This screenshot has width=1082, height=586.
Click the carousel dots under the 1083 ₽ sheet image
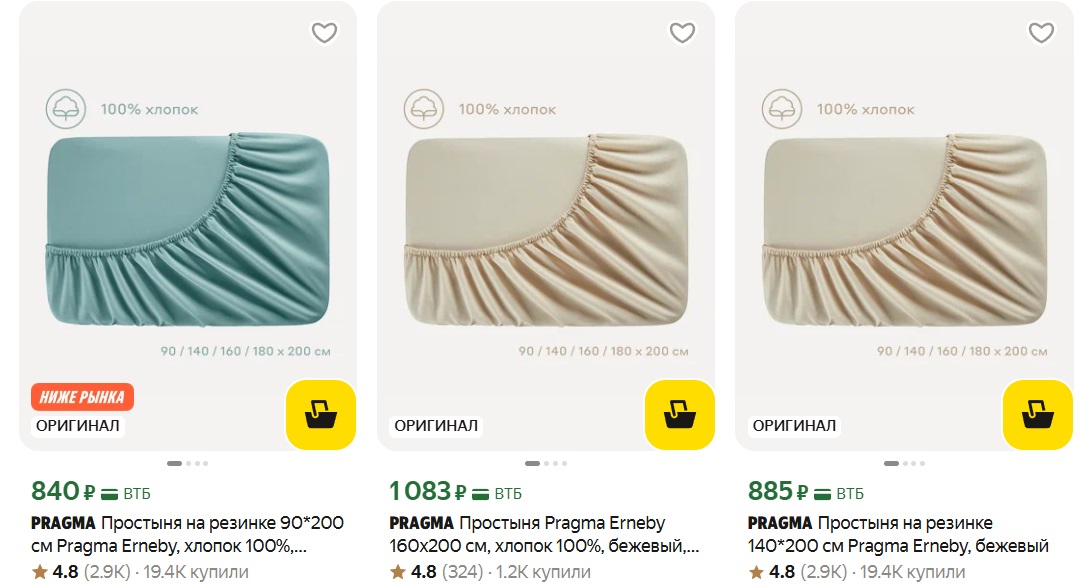(546, 463)
